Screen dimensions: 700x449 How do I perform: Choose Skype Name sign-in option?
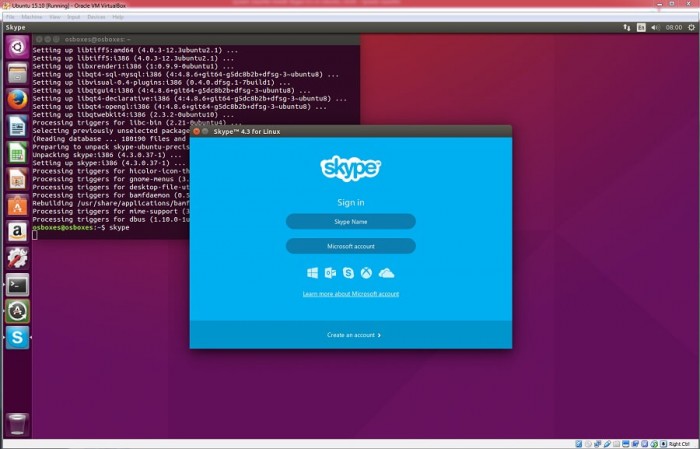[350, 221]
